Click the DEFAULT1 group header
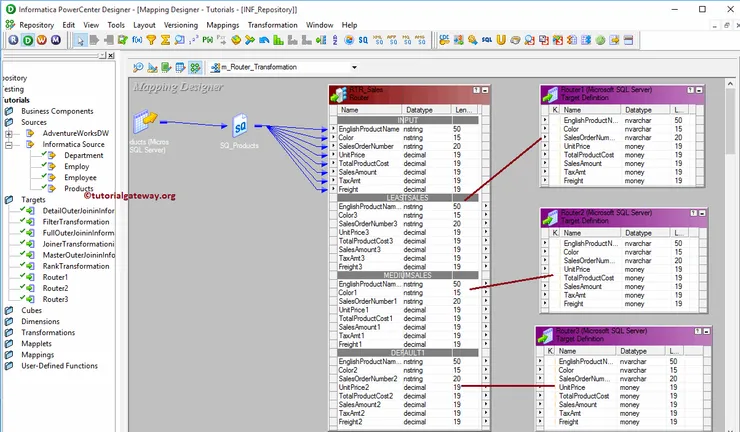Viewport: 740px width, 432px height. [408, 353]
